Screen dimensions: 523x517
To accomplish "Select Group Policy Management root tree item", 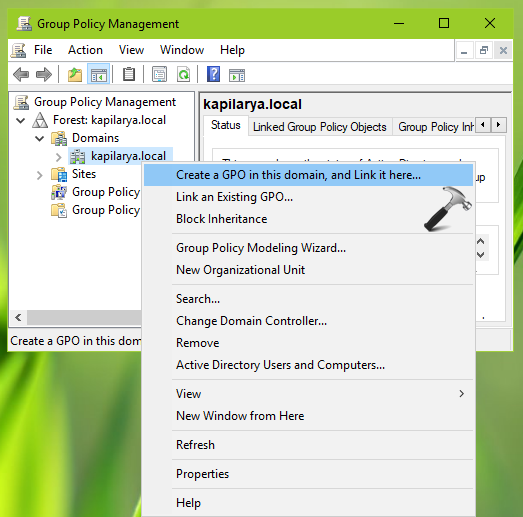I will pos(105,102).
